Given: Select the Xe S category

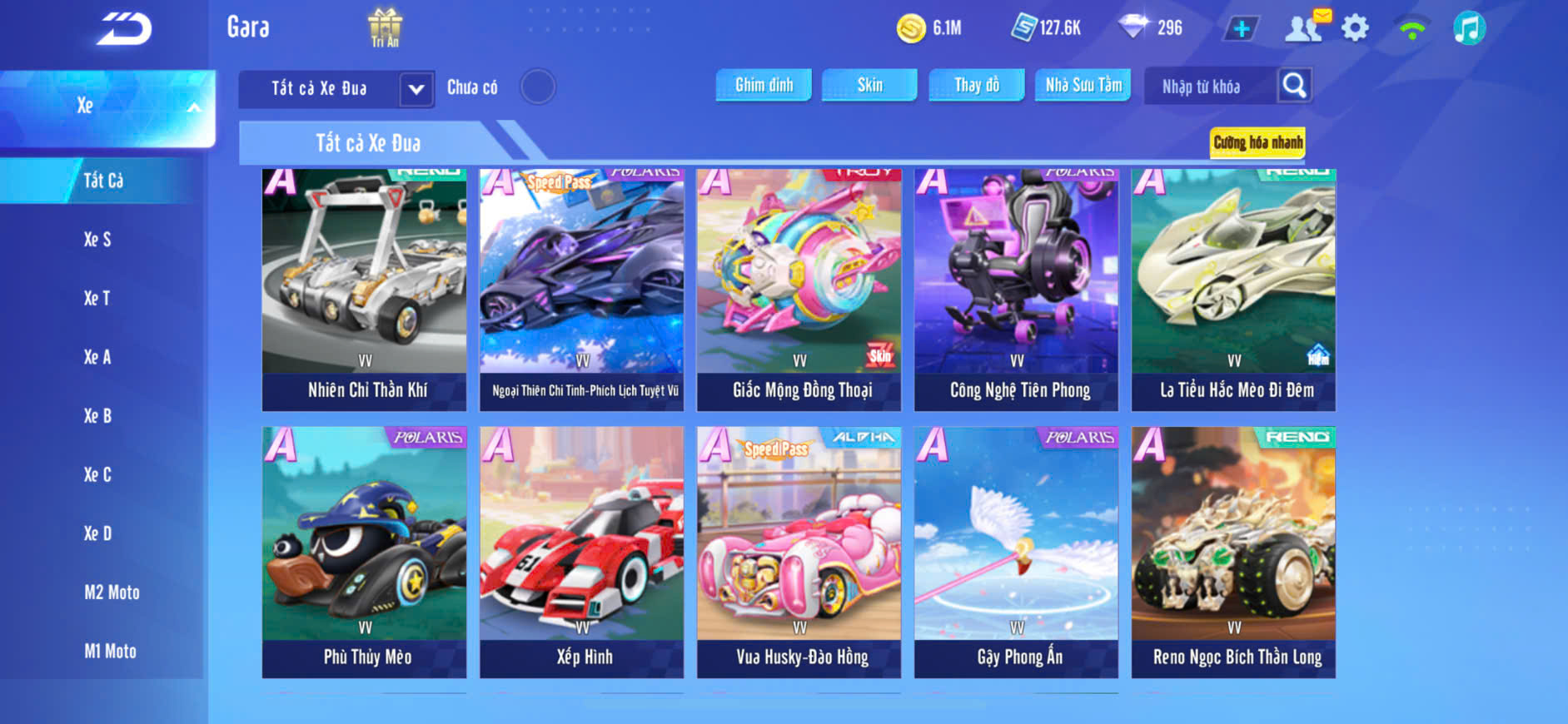Looking at the screenshot, I should (x=97, y=240).
